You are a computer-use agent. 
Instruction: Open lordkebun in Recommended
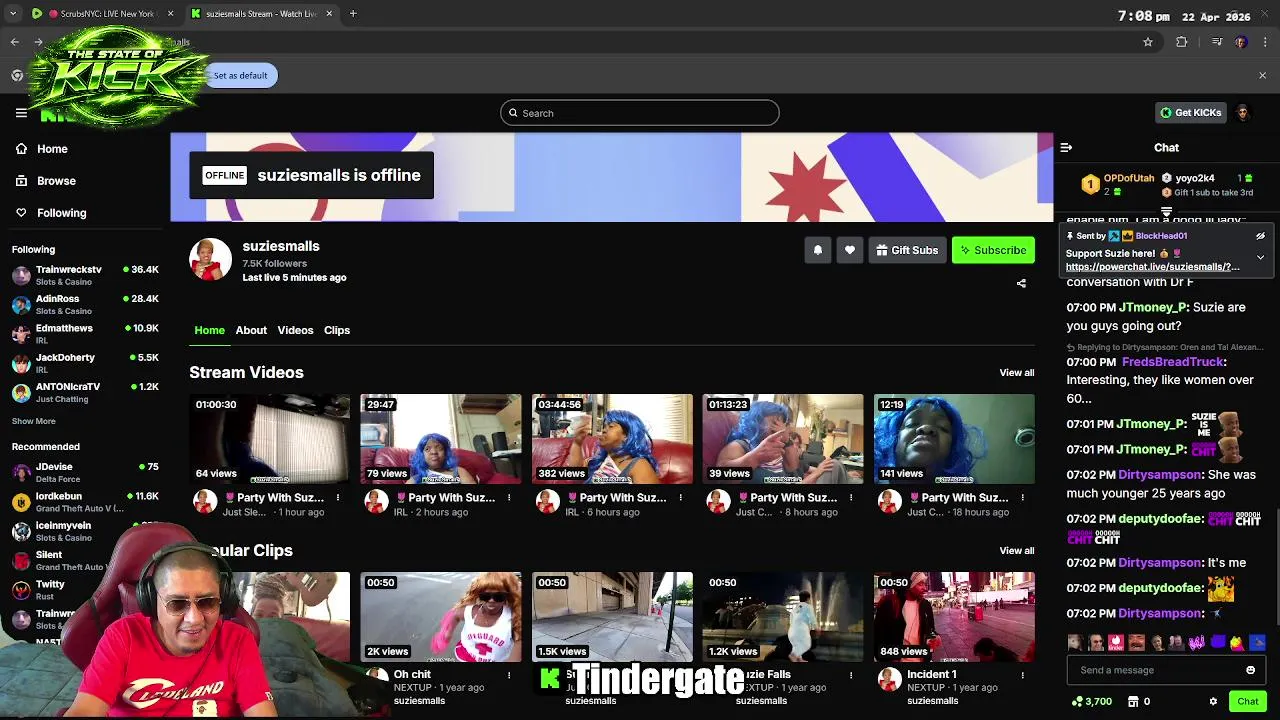[85, 502]
